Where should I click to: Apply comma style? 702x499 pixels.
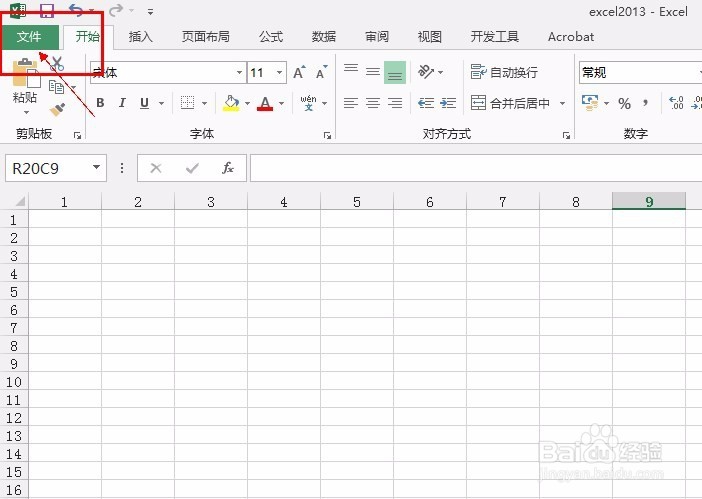[646, 103]
